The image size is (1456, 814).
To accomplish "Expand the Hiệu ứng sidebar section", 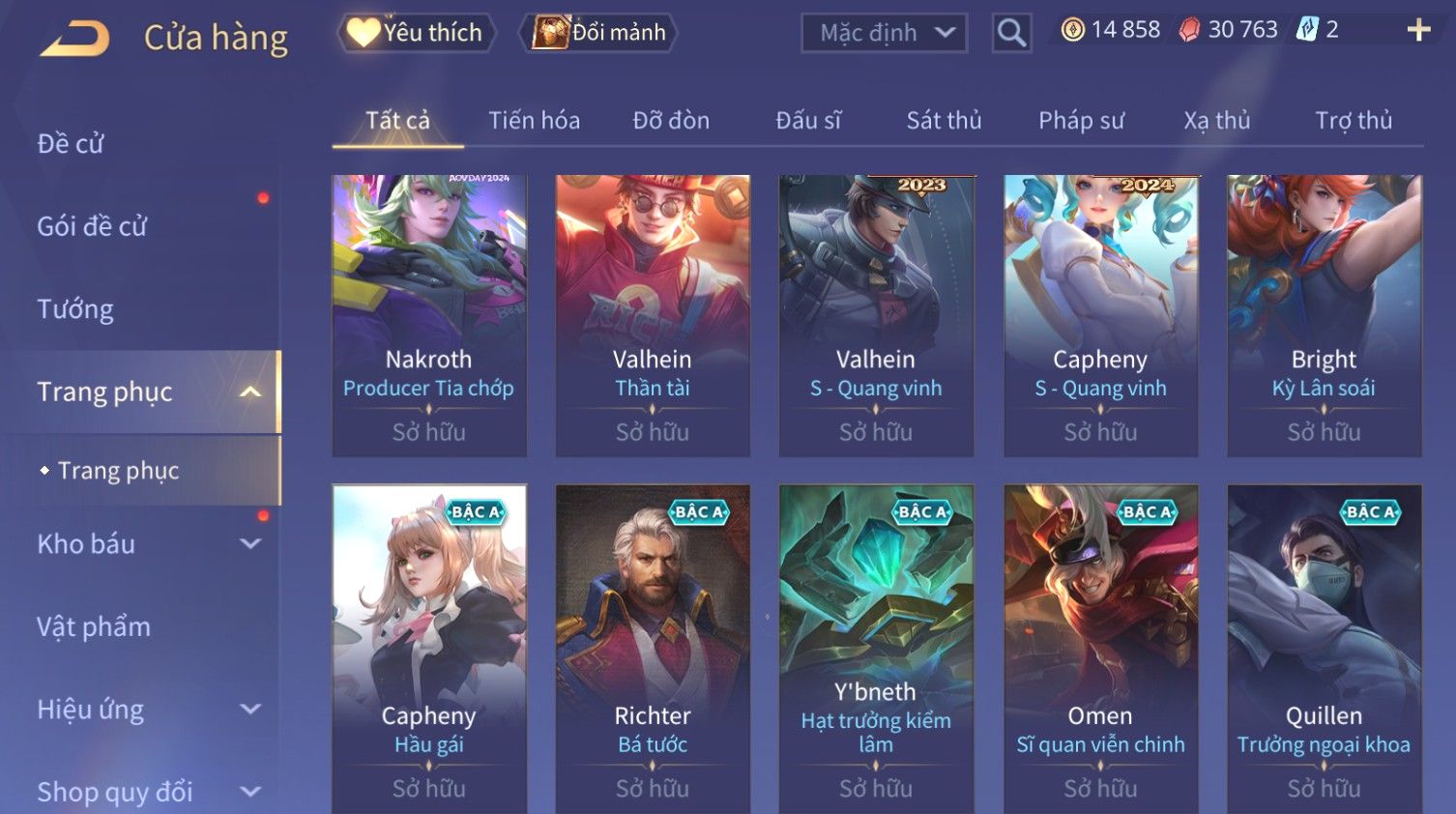I will [x=250, y=709].
